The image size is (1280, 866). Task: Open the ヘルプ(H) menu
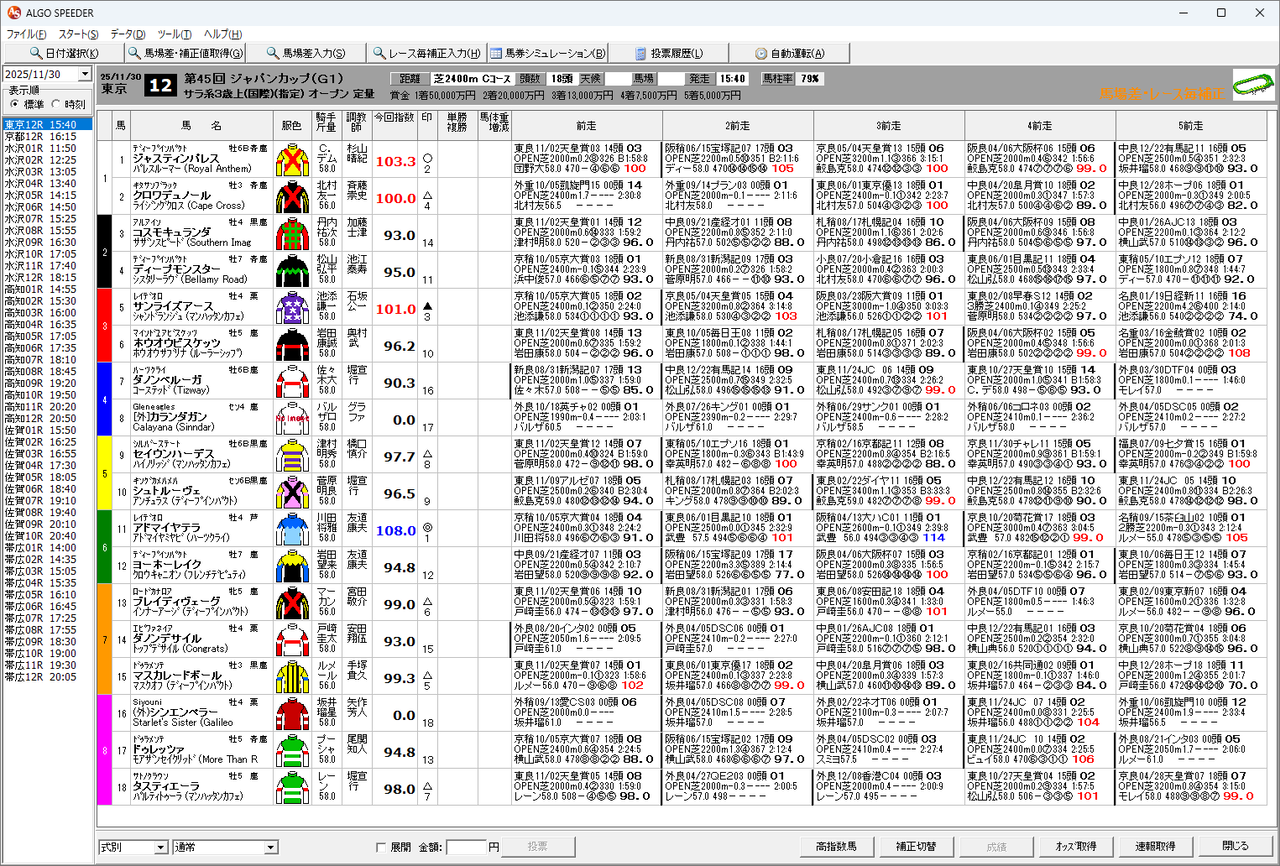222,33
